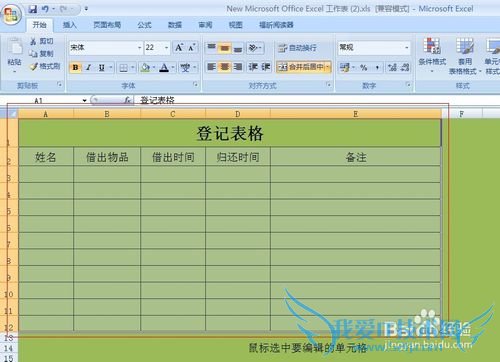The image size is (500, 362).
Task: Open the 福昕阅读器 (Foxit Reader) tab
Action: (x=276, y=25)
